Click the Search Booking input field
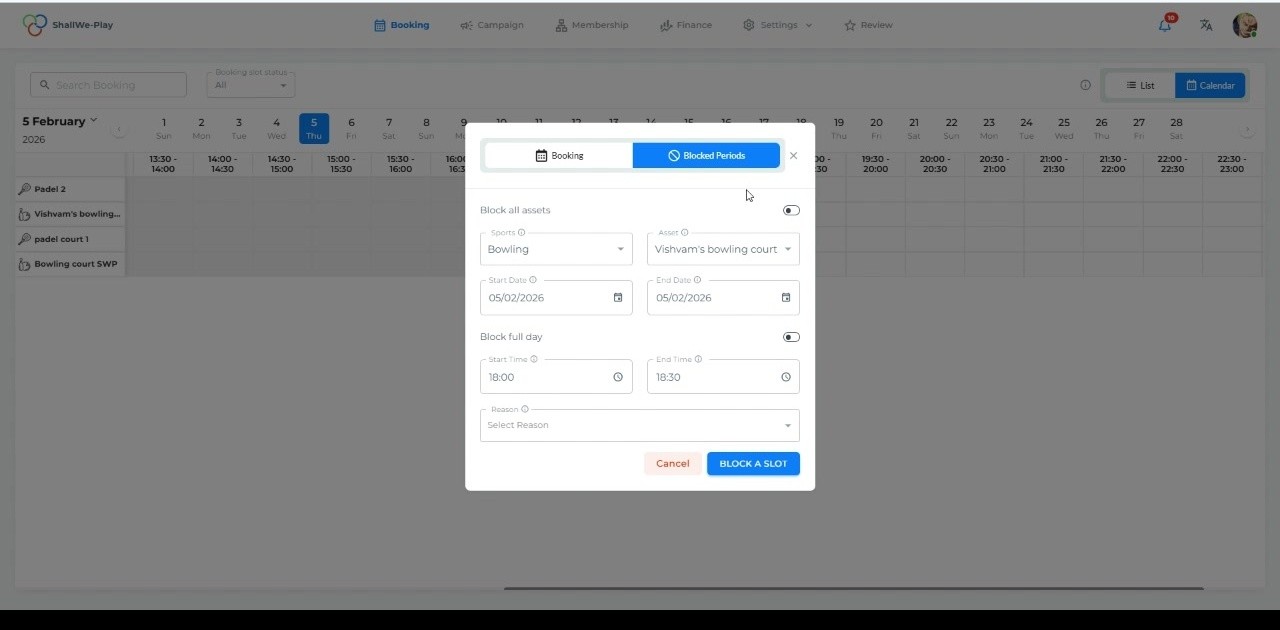This screenshot has width=1280, height=630. [108, 85]
